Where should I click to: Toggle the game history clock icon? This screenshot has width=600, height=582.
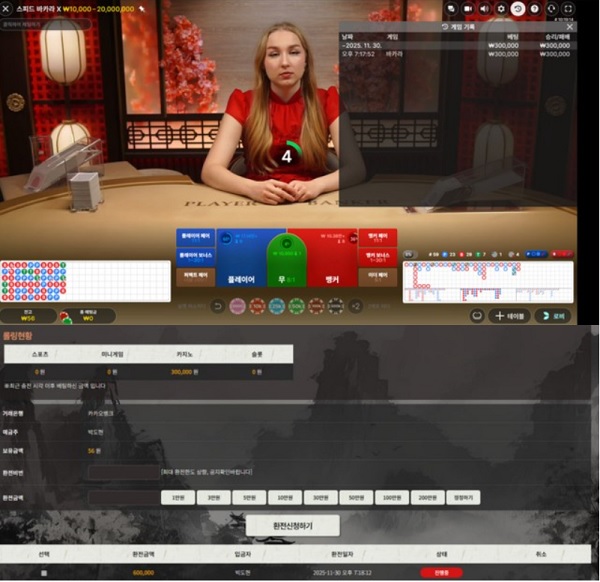[x=518, y=8]
